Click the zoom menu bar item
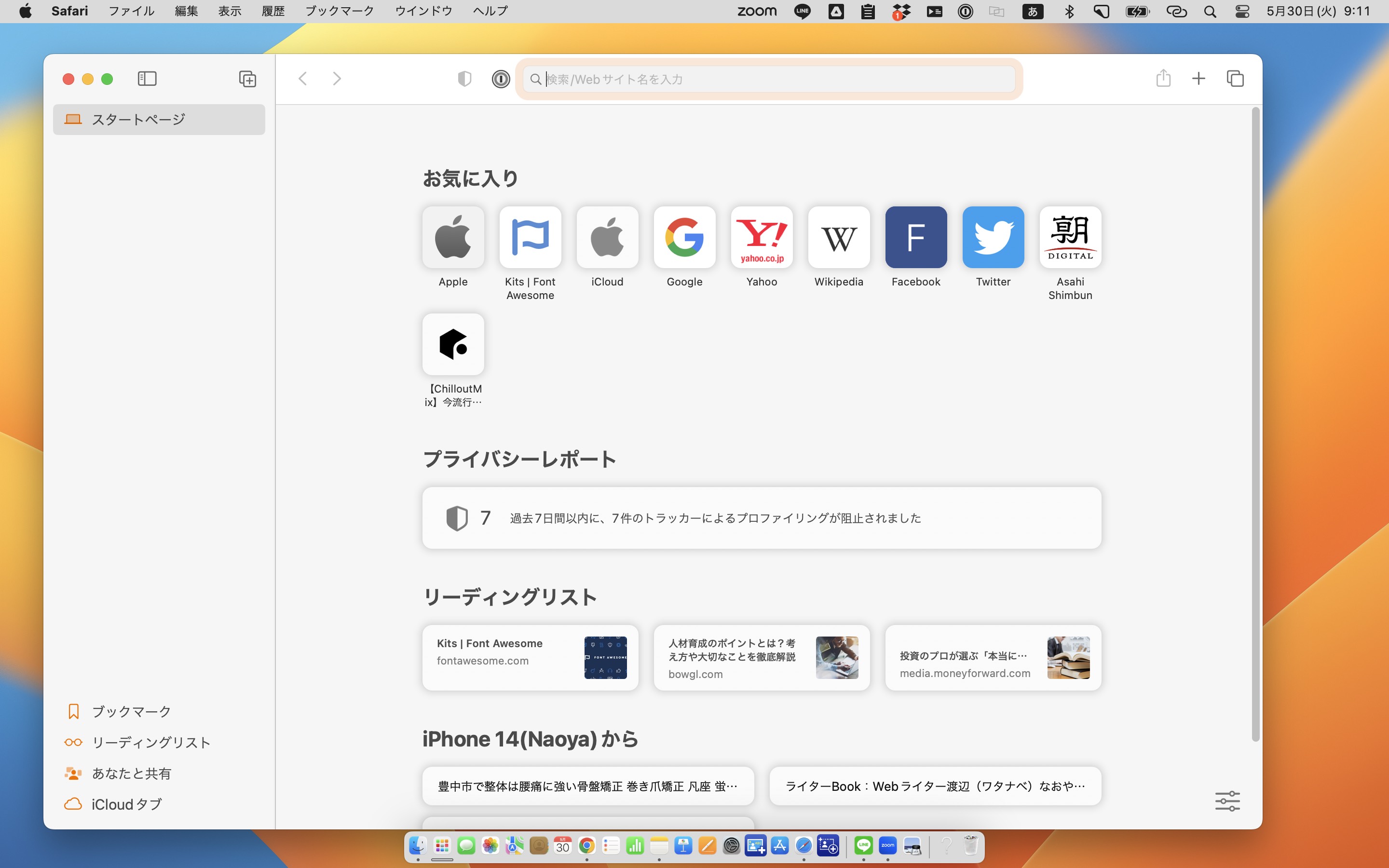Image resolution: width=1389 pixels, height=868 pixels. point(757,11)
